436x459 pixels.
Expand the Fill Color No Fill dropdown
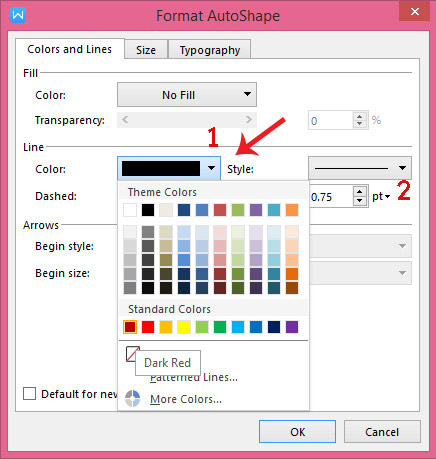click(187, 95)
